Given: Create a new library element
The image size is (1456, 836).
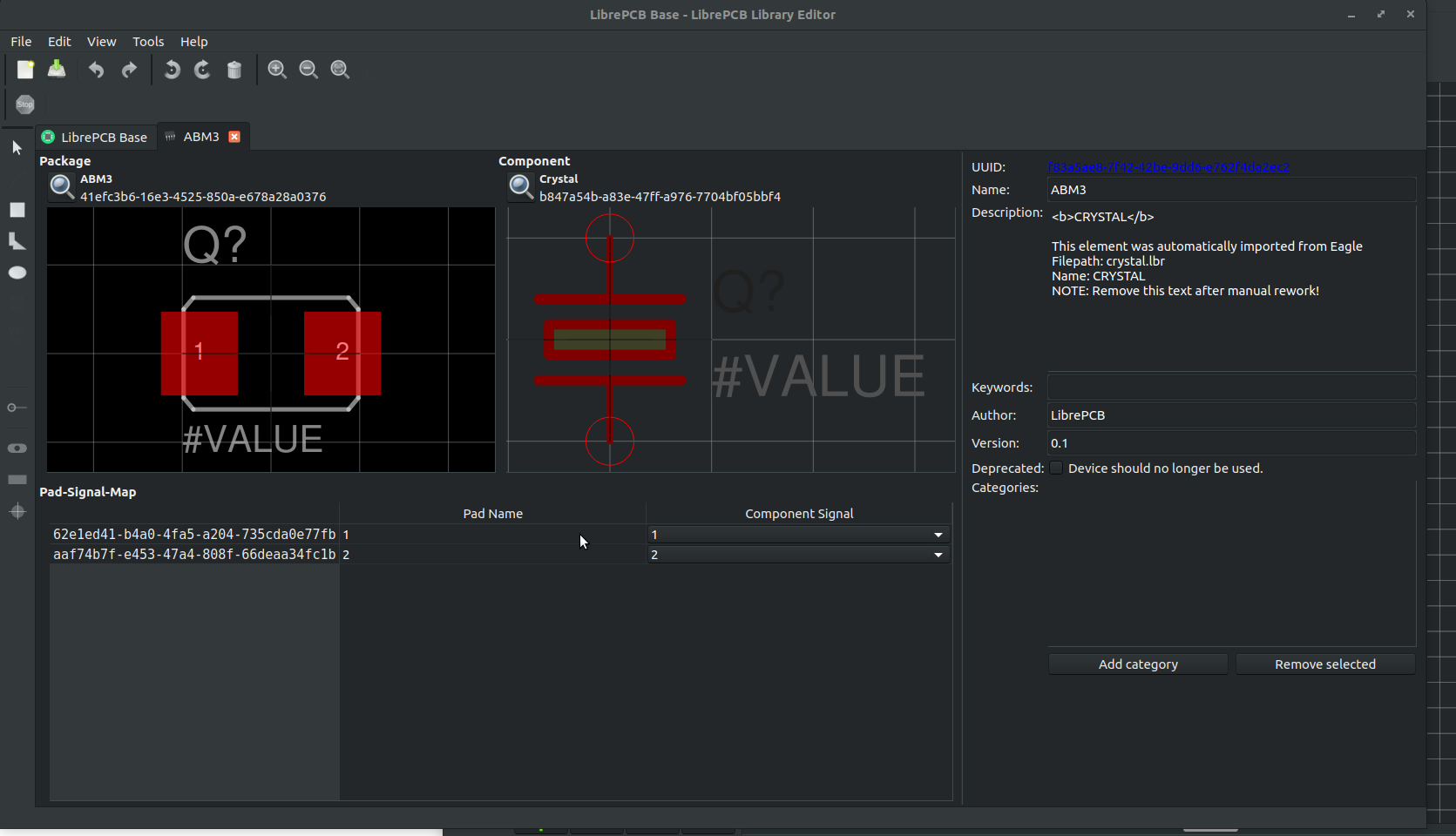Looking at the screenshot, I should (24, 70).
